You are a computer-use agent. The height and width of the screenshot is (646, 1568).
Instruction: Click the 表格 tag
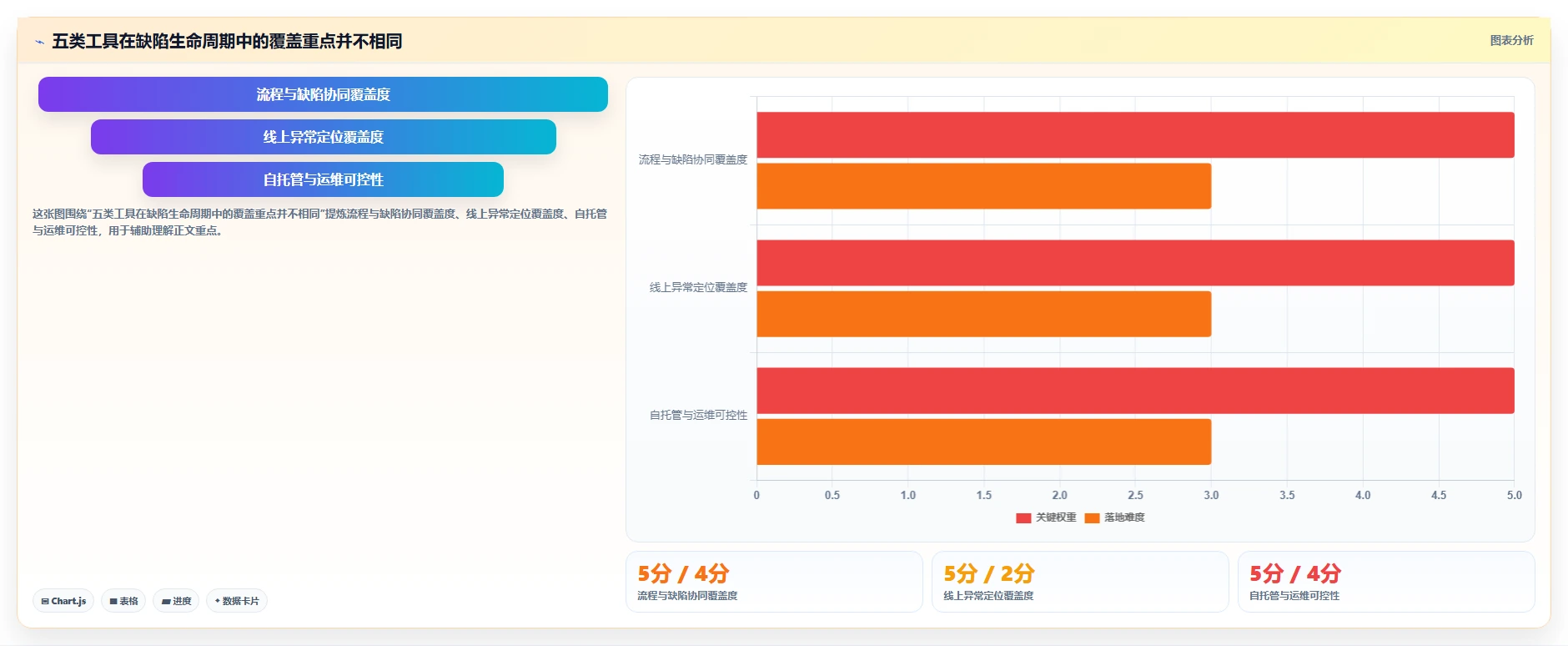coord(123,601)
